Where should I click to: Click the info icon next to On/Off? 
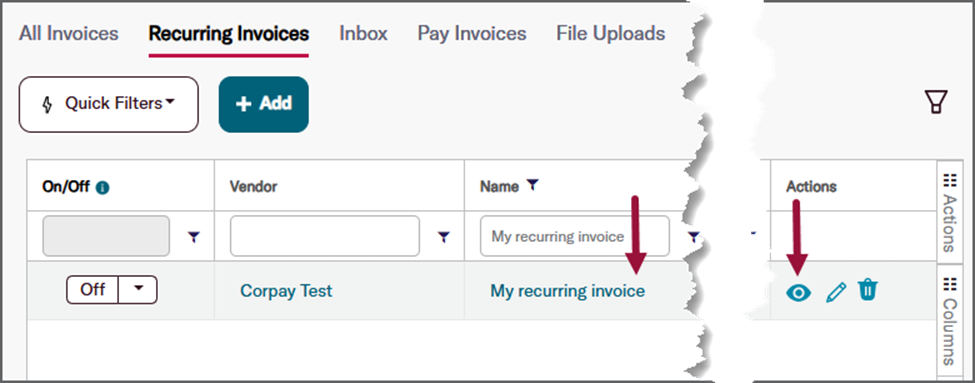(x=103, y=187)
